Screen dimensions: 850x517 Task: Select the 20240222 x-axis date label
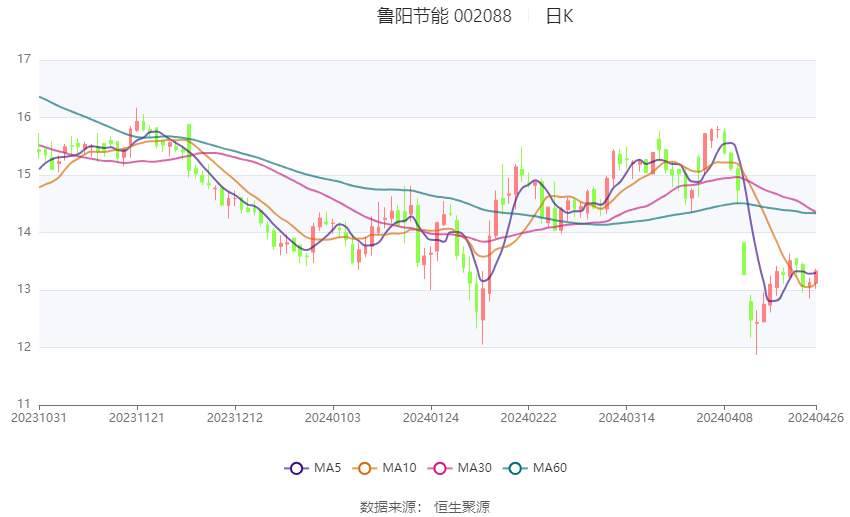tap(529, 418)
